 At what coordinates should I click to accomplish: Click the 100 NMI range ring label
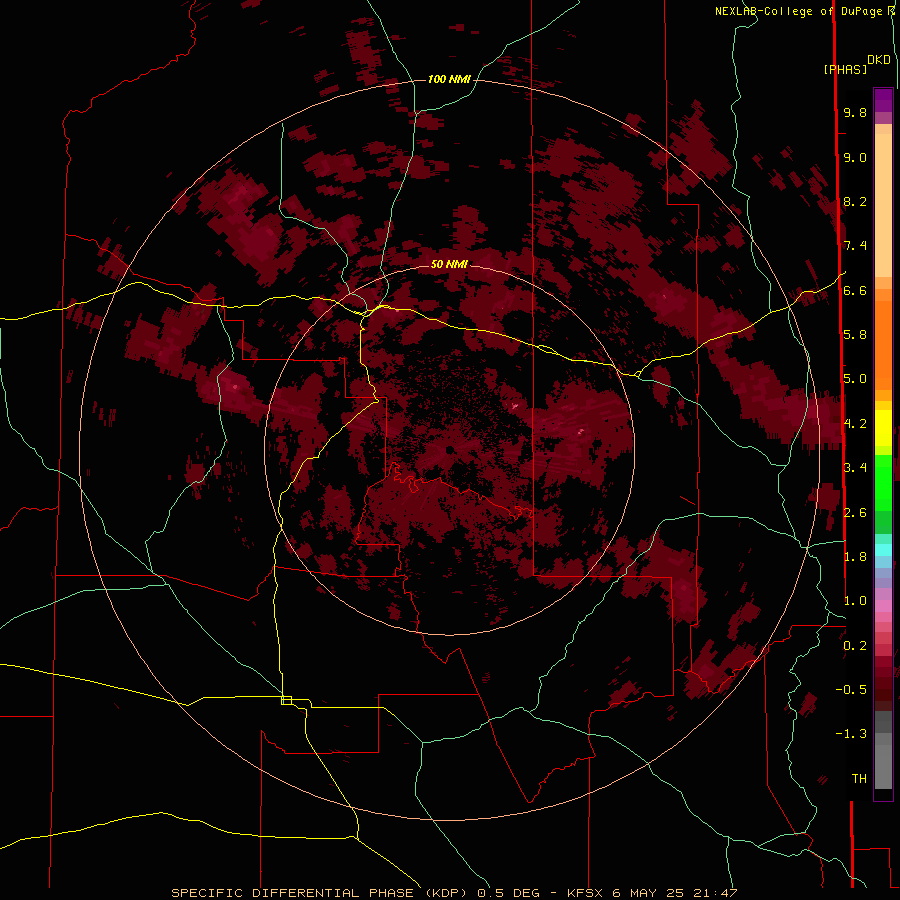coord(449,79)
